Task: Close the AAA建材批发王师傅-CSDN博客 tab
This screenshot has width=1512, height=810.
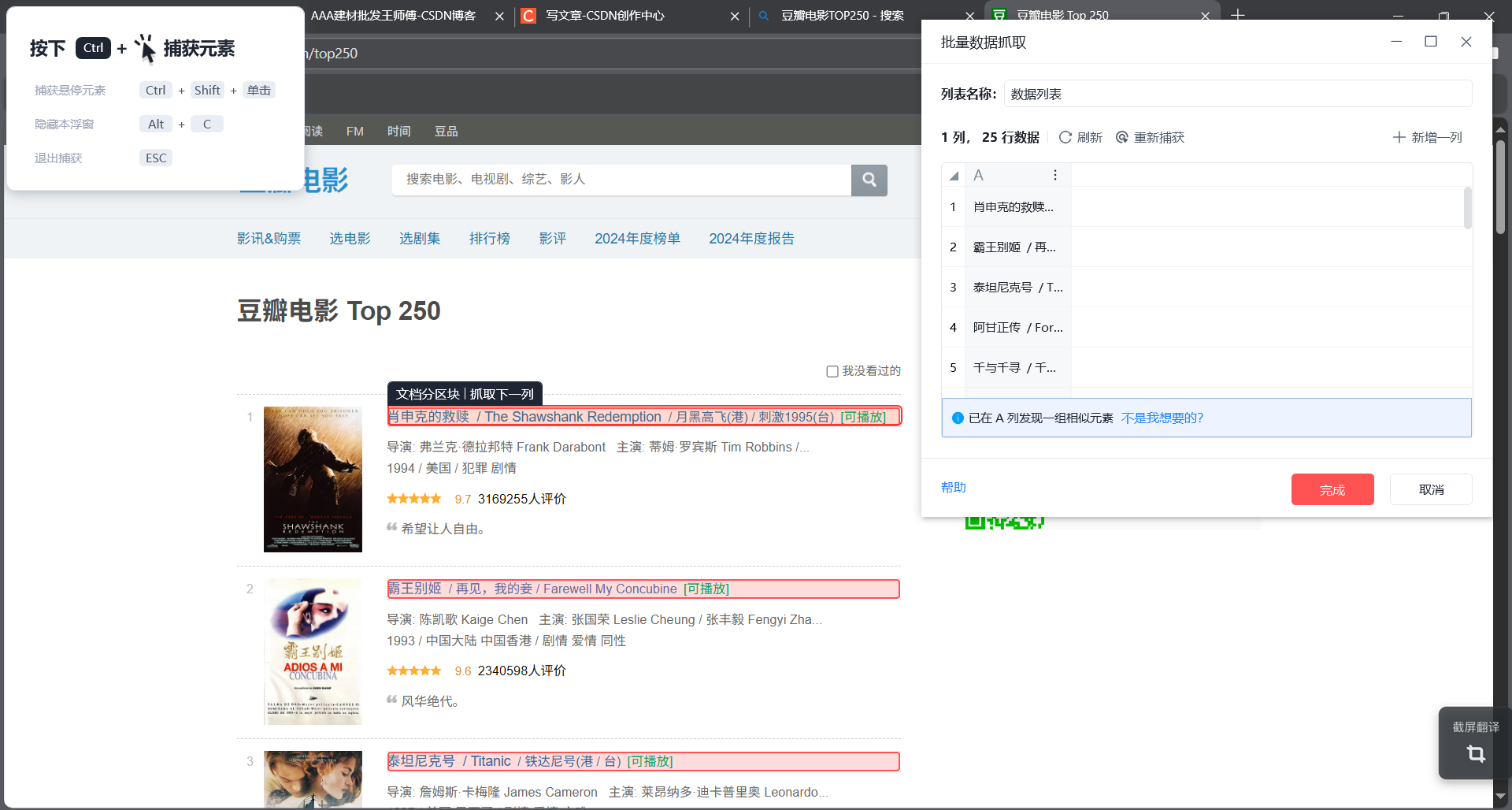Action: pos(499,16)
